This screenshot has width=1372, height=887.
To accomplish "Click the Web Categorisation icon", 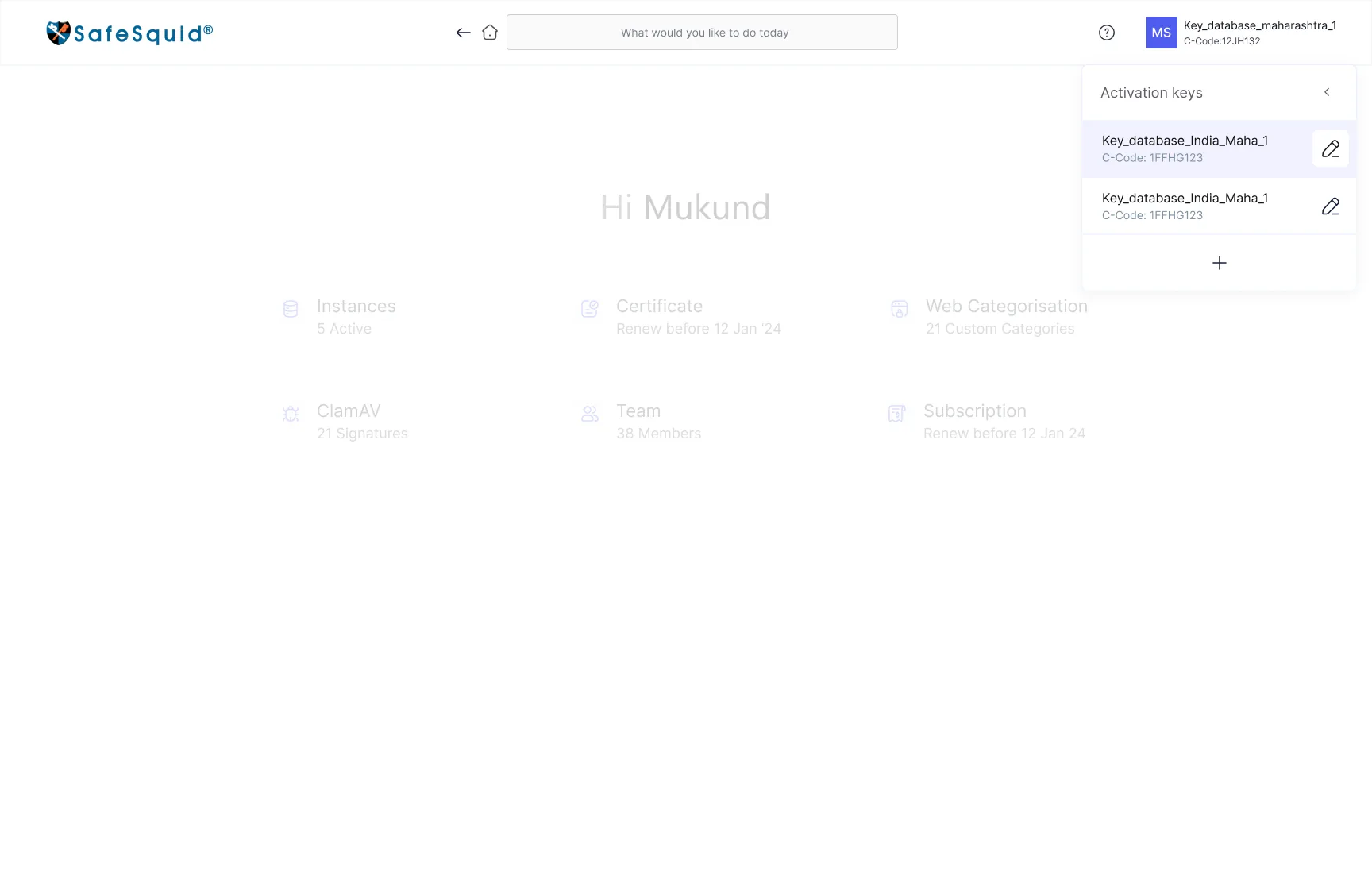I will (900, 309).
